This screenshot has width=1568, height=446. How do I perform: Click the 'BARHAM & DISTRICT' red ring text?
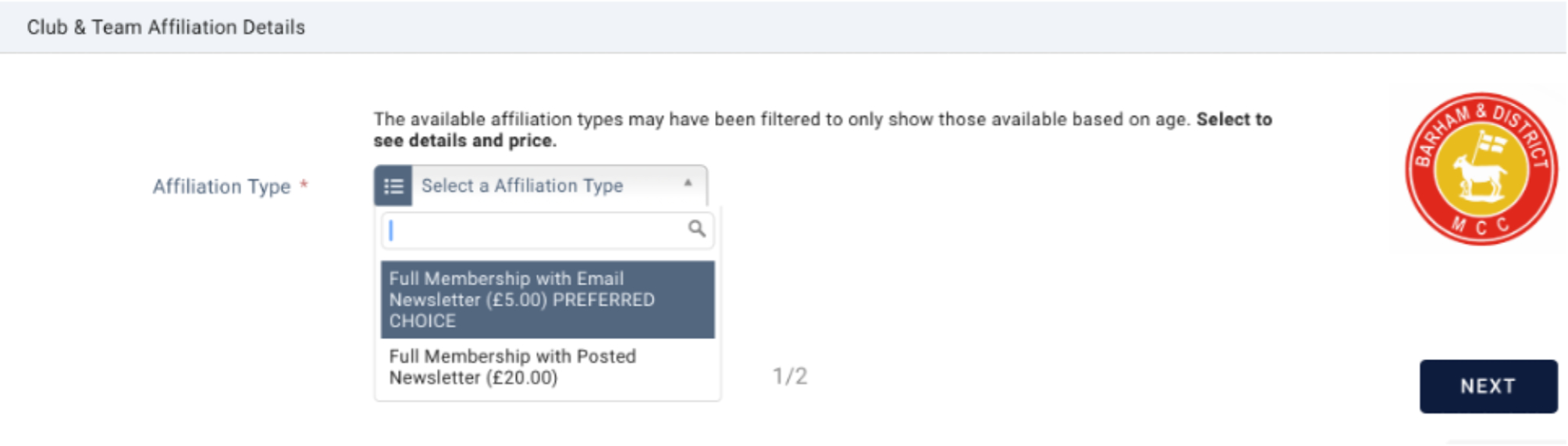pos(1481,133)
